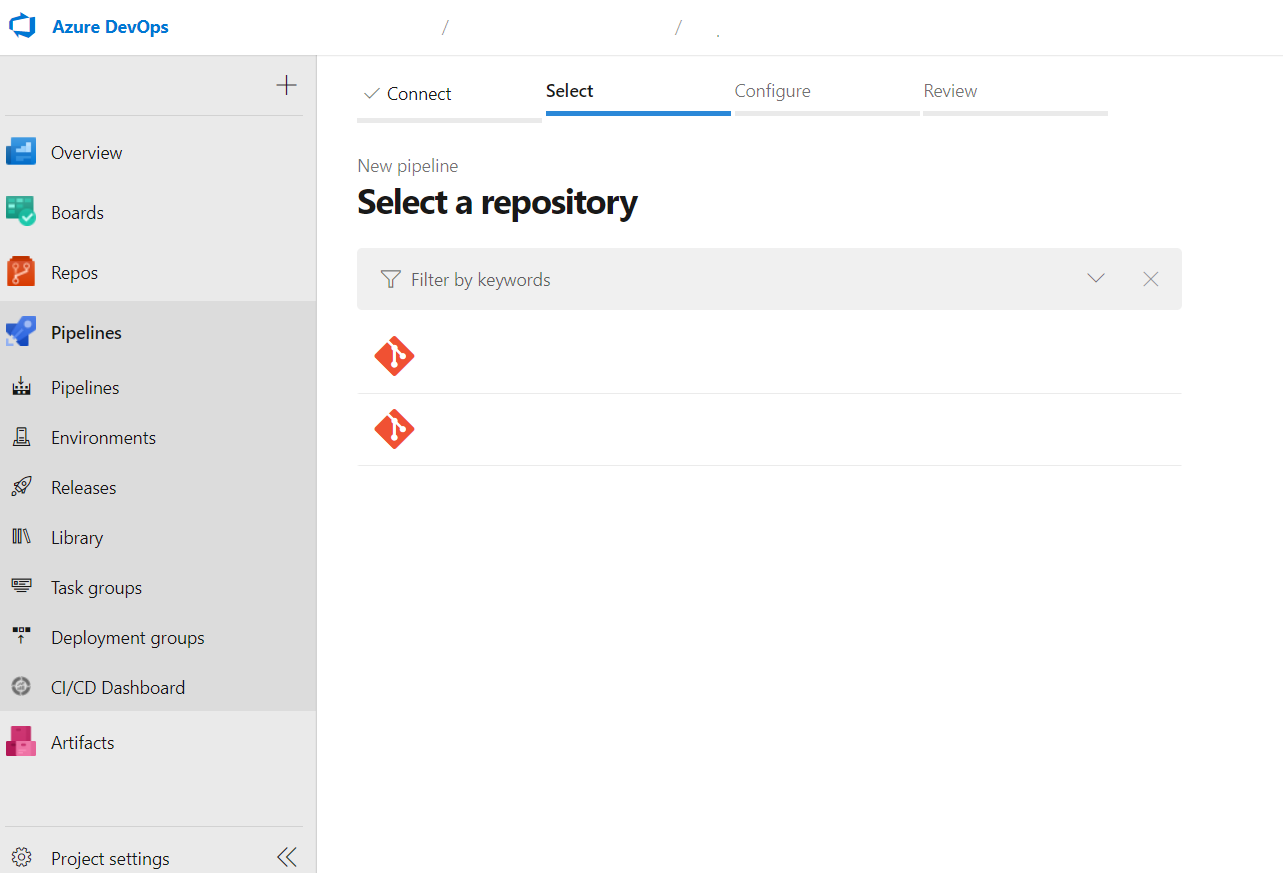Select the second Git repository row
This screenshot has width=1283, height=873.
769,429
